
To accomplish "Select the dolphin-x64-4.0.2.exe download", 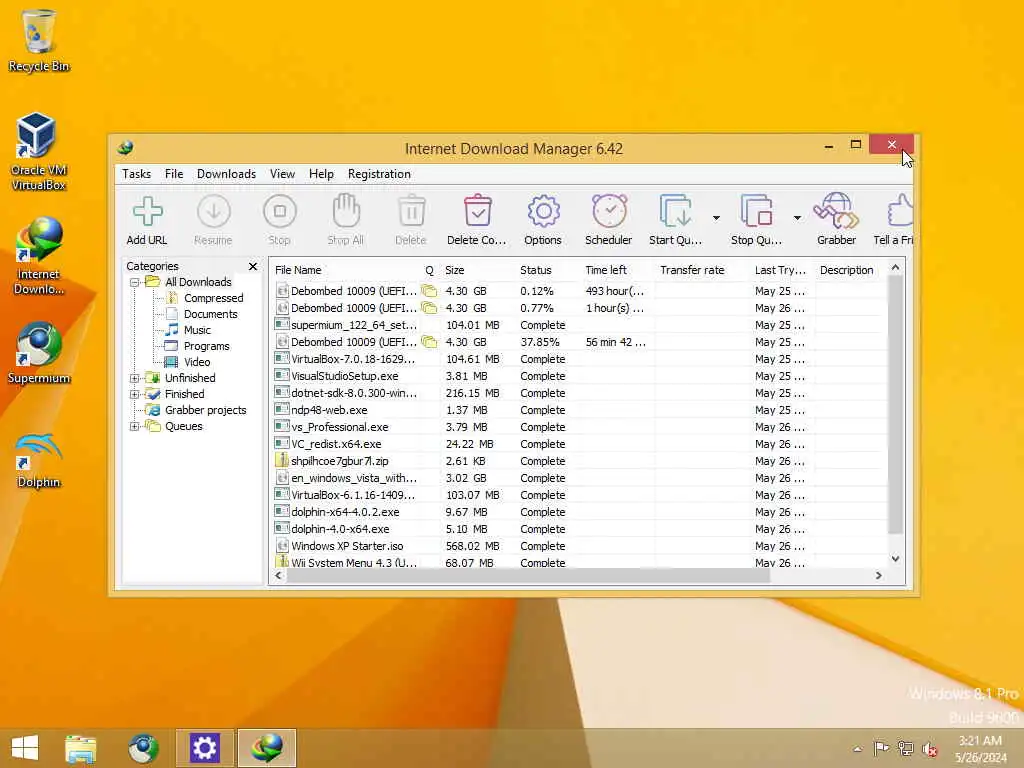I will pos(578,512).
